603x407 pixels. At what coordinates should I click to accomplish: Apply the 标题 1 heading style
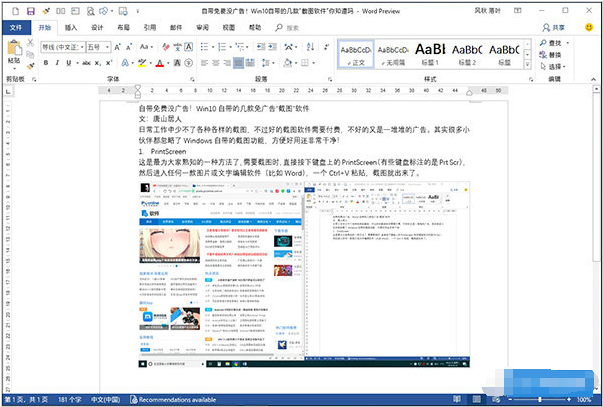click(467, 52)
